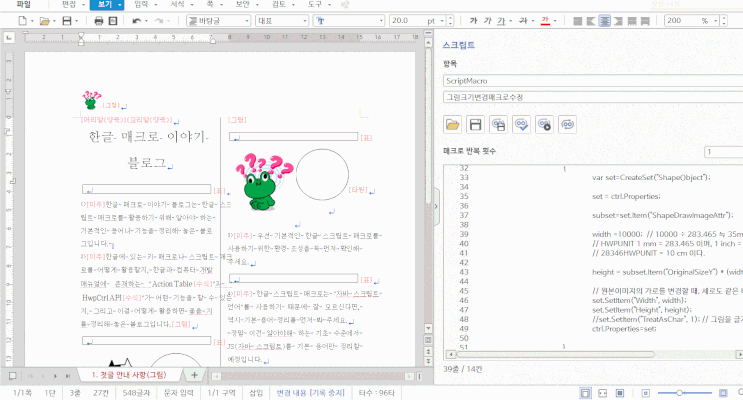Click the faded icon after the 도구 menu
The width and height of the screenshot is (743, 400).
point(345,5)
